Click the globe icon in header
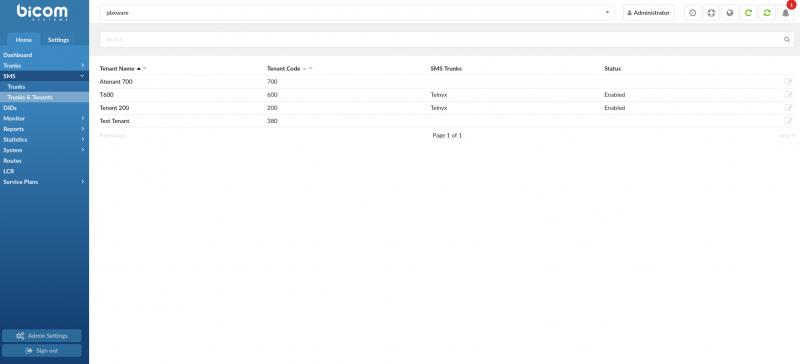Viewport: 800px width, 364px height. pos(730,13)
